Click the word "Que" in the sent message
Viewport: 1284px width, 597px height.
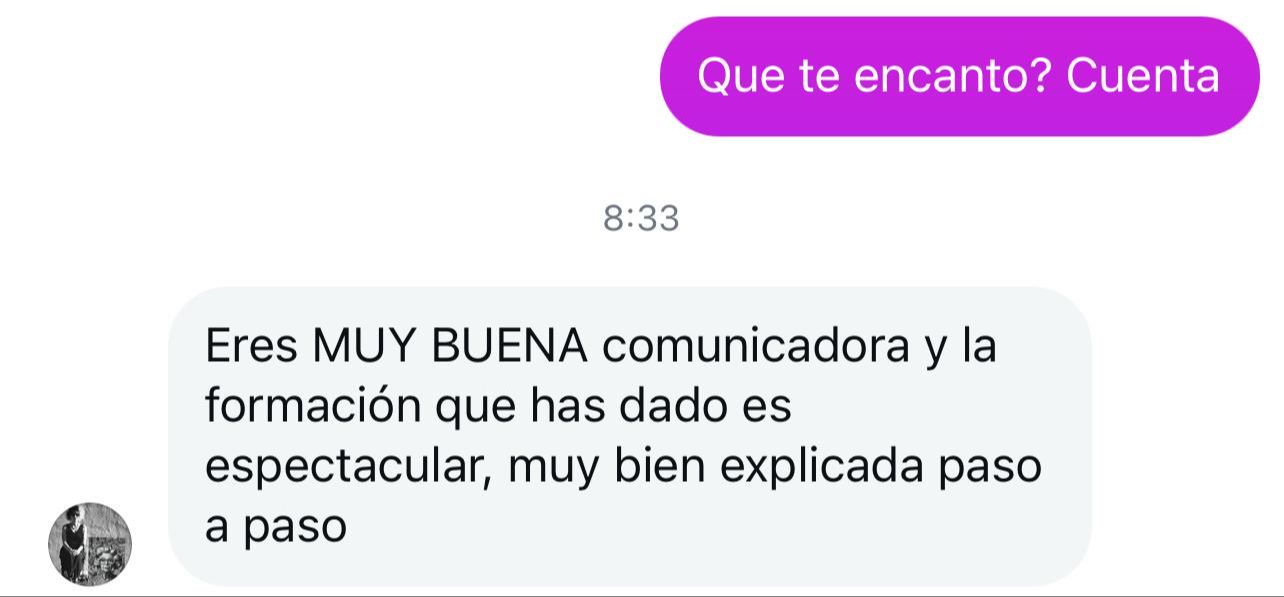(741, 76)
